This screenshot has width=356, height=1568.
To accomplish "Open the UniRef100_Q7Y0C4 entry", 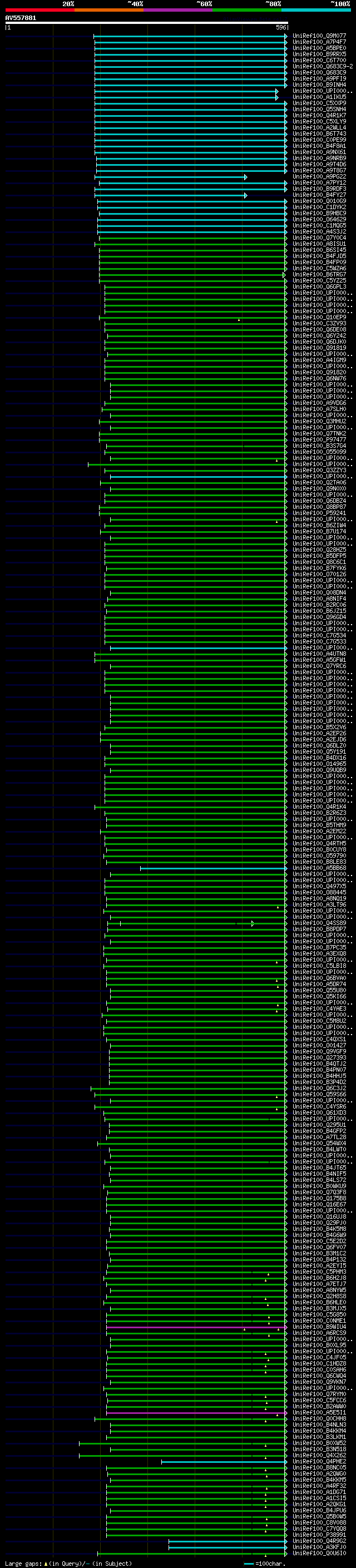I will click(319, 238).
